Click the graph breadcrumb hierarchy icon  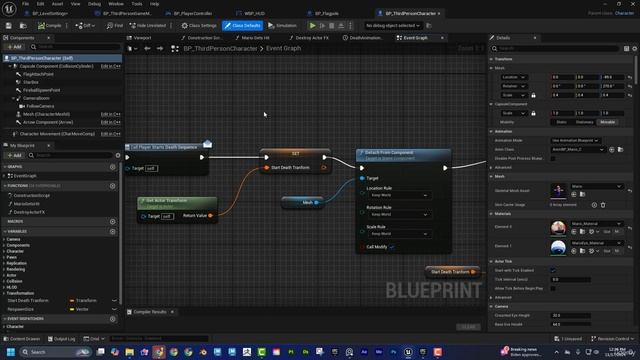click(175, 49)
